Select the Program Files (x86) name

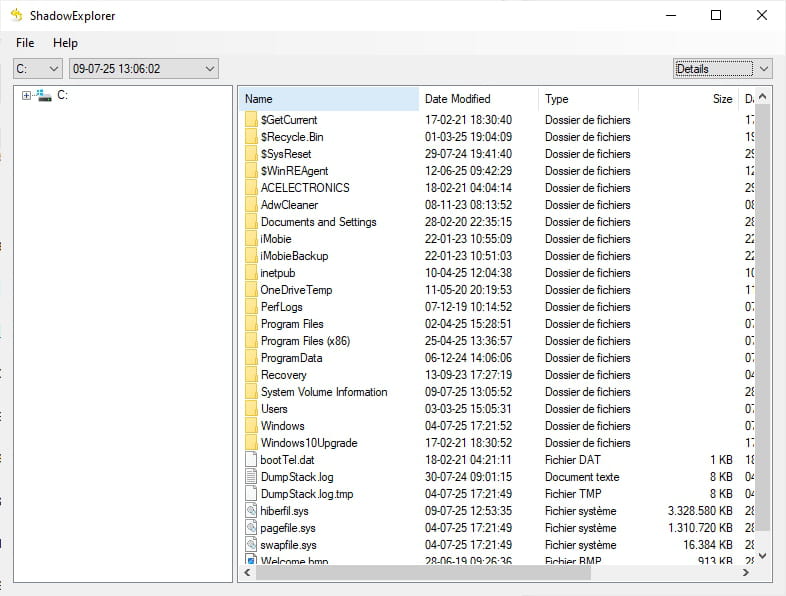tap(305, 341)
